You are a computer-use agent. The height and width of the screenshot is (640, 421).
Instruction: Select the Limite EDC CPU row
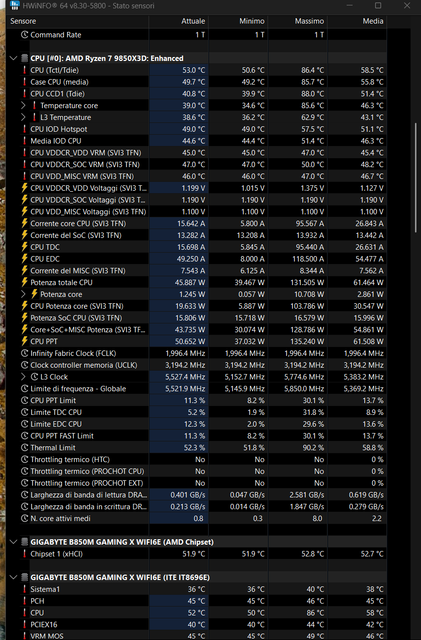196,424
